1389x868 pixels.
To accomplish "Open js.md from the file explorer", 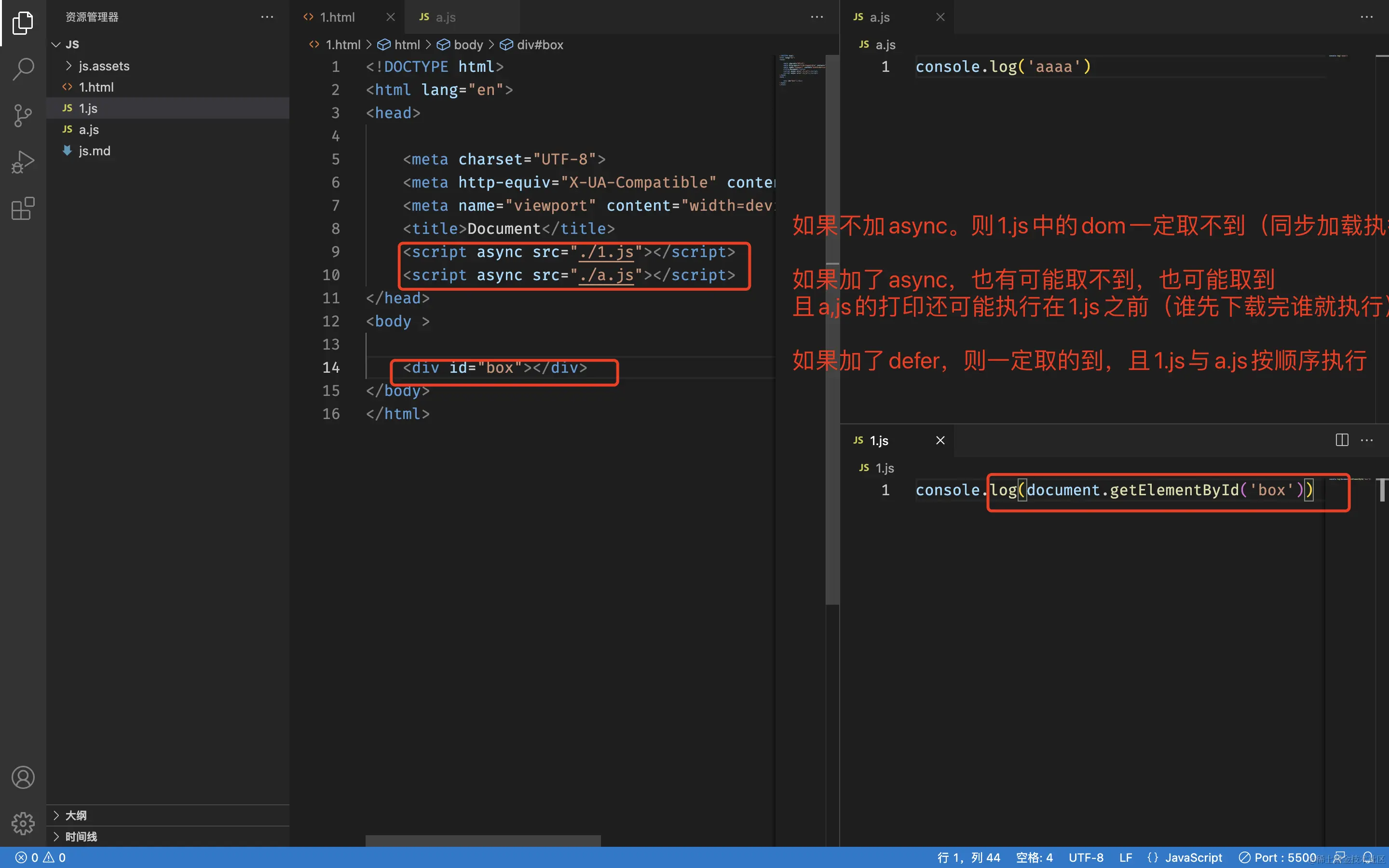I will pyautogui.click(x=94, y=151).
